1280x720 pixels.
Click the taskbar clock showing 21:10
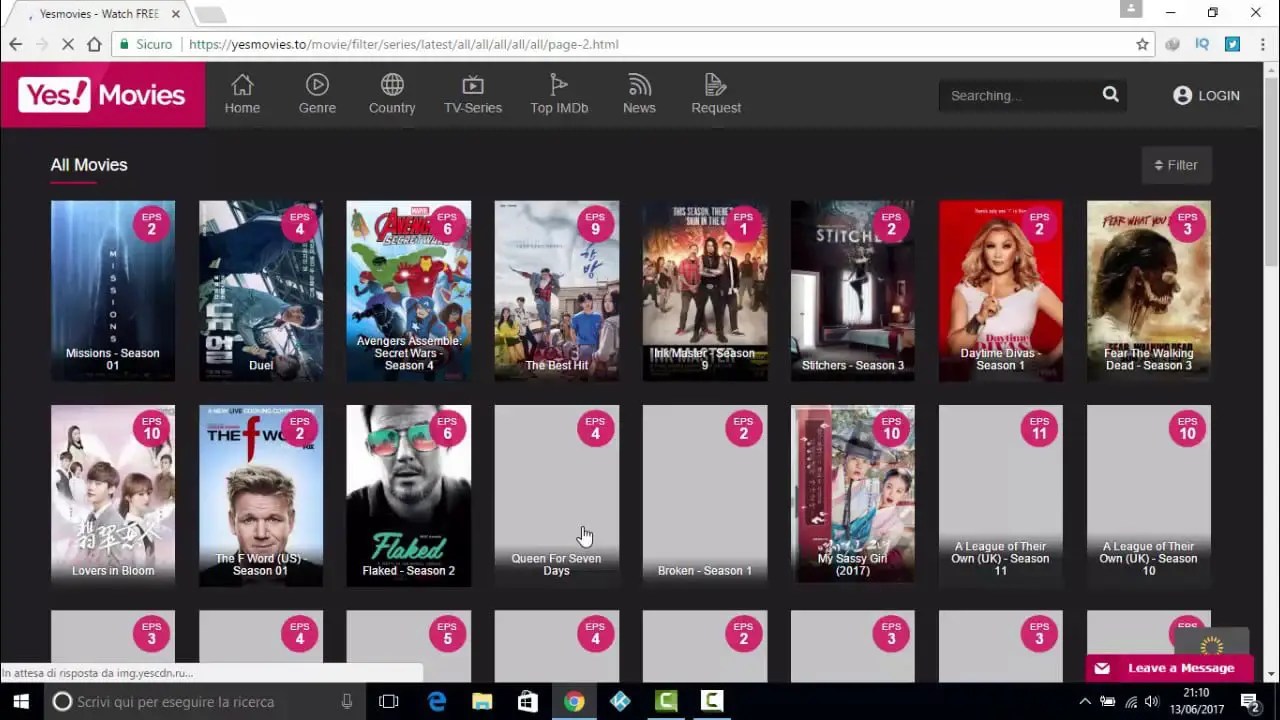(x=1196, y=701)
